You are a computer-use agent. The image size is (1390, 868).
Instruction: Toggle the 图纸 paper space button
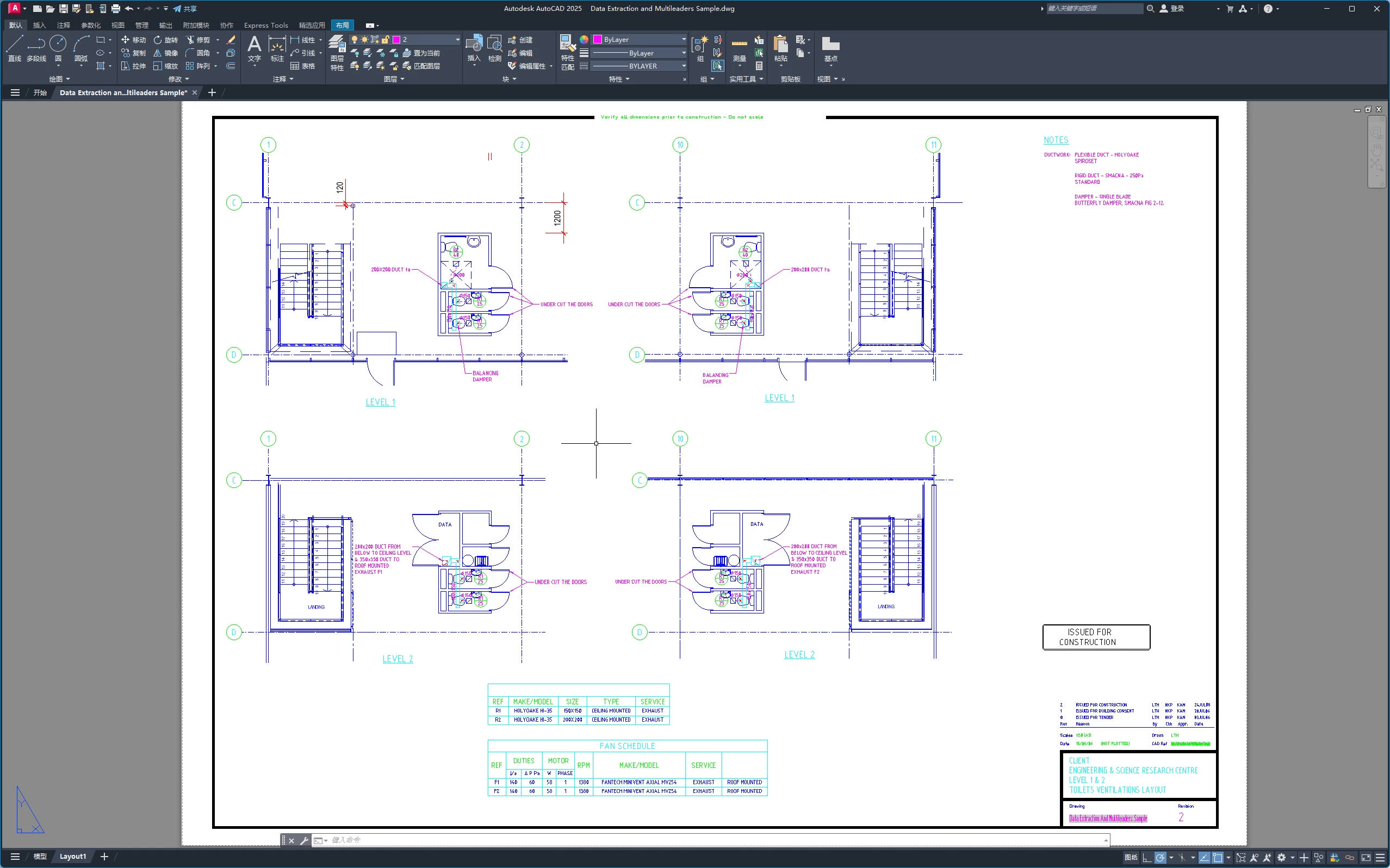click(x=1131, y=858)
